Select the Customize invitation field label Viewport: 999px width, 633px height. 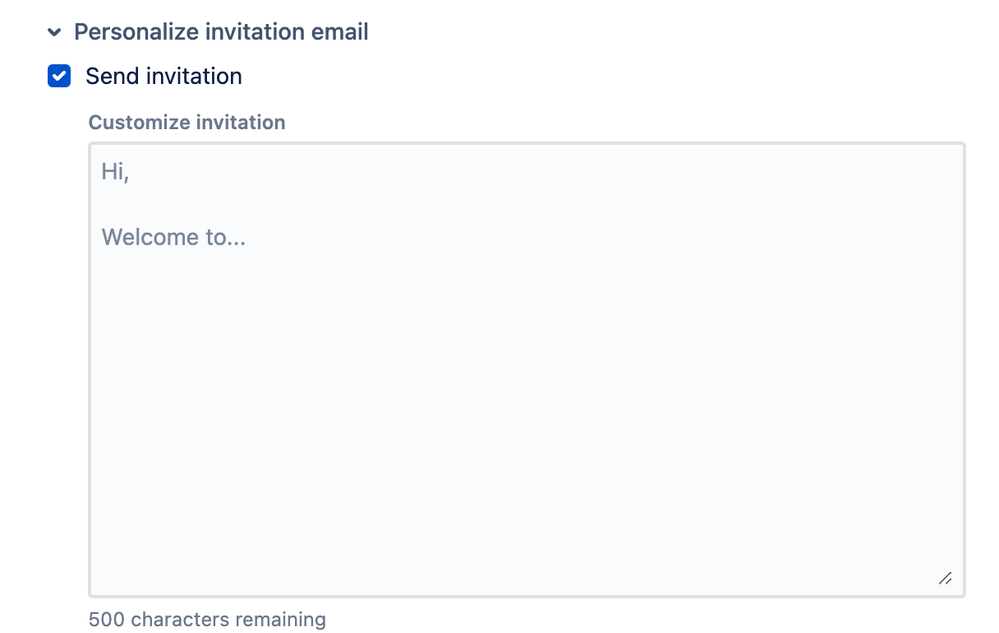coord(186,122)
